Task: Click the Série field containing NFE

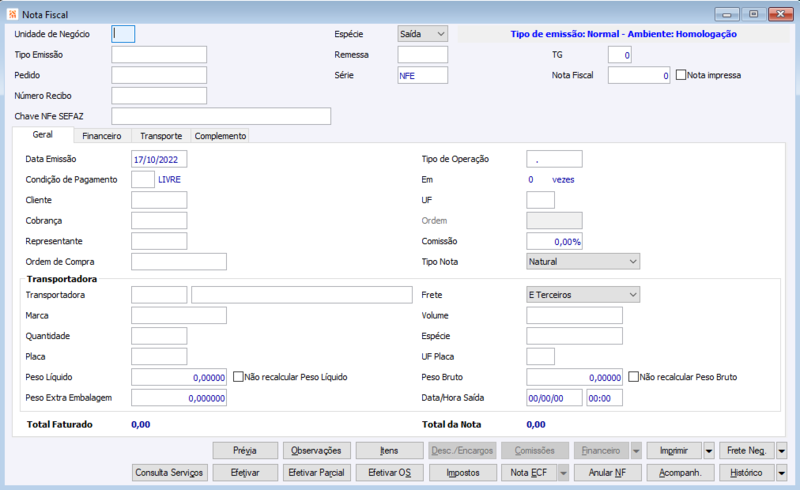Action: [x=423, y=75]
